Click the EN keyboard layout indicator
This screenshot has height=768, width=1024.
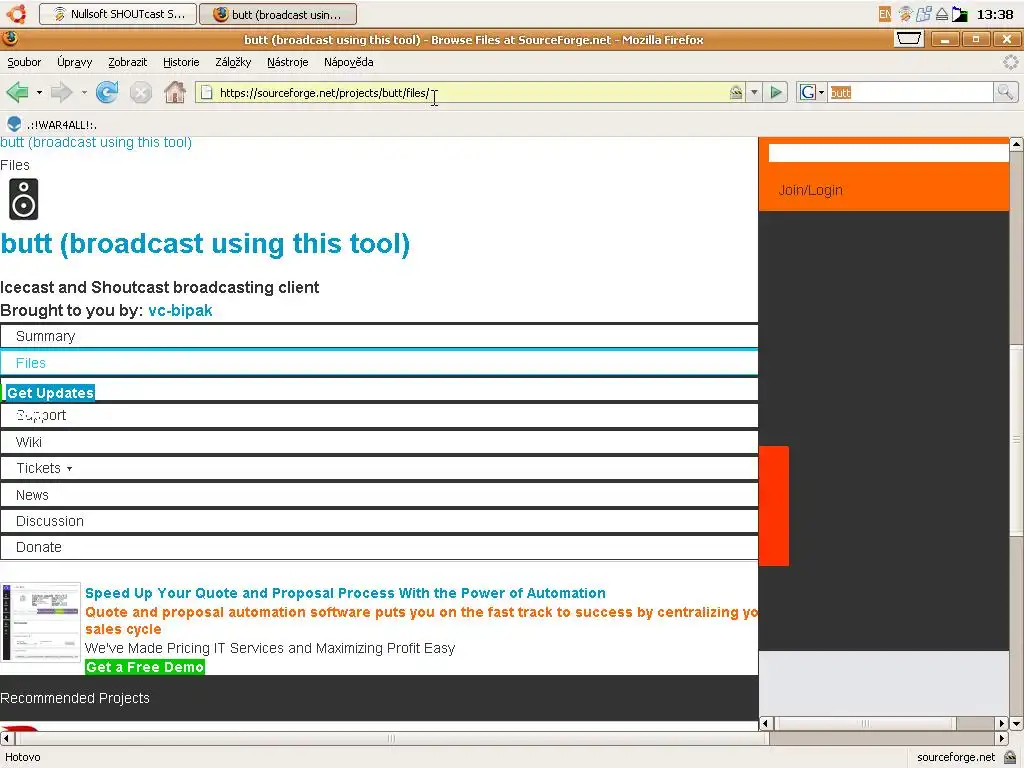[884, 14]
